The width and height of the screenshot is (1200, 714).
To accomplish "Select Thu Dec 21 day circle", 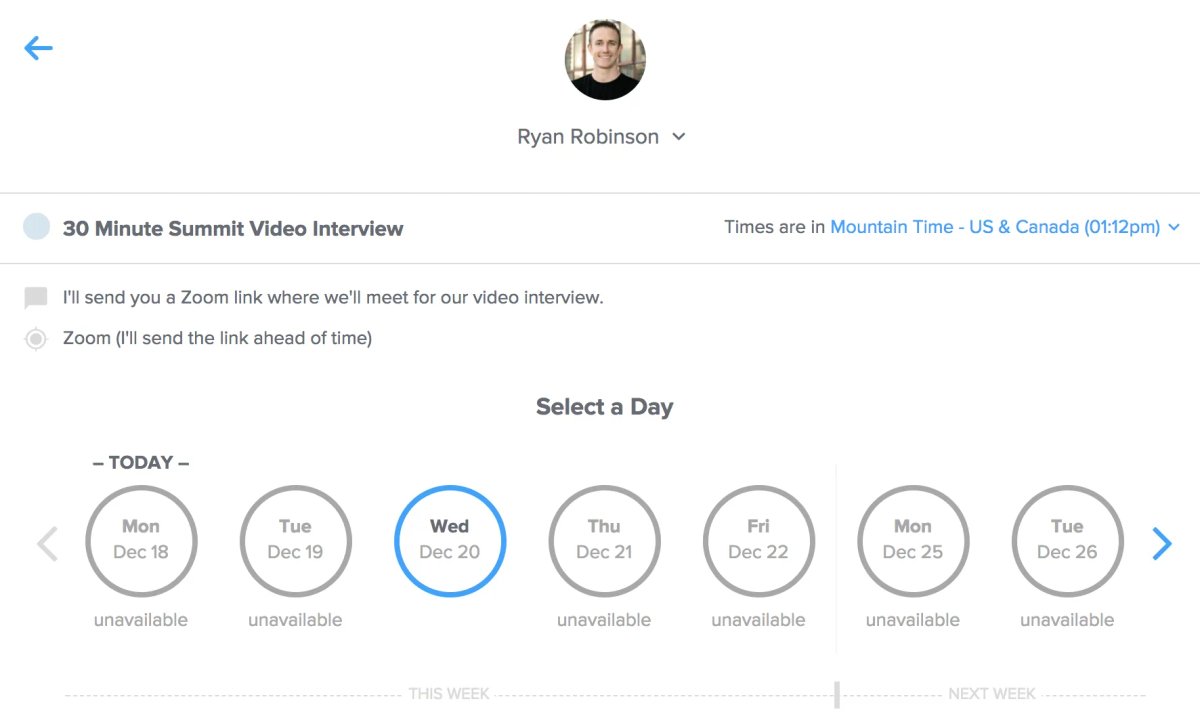I will pyautogui.click(x=604, y=541).
